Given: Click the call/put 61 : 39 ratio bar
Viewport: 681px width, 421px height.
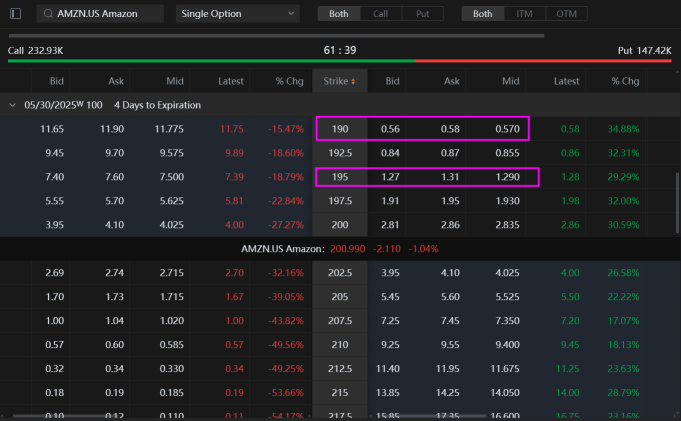Looking at the screenshot, I should coord(340,61).
